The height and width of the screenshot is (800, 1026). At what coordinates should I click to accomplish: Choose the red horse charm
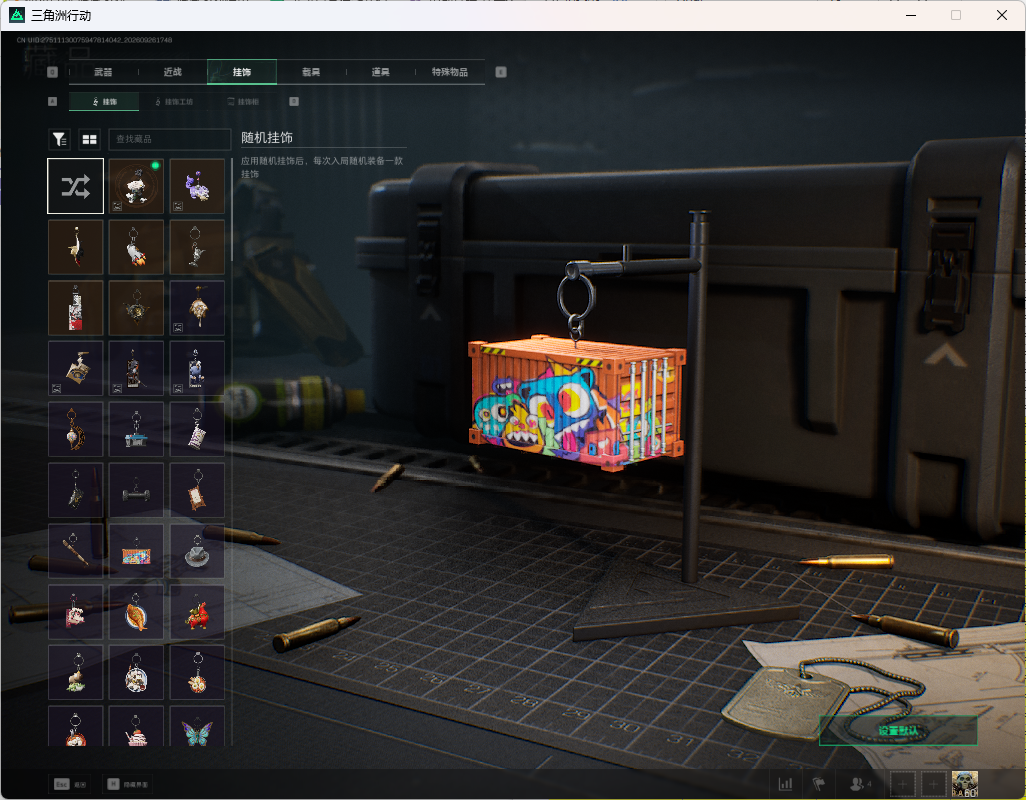[x=197, y=612]
